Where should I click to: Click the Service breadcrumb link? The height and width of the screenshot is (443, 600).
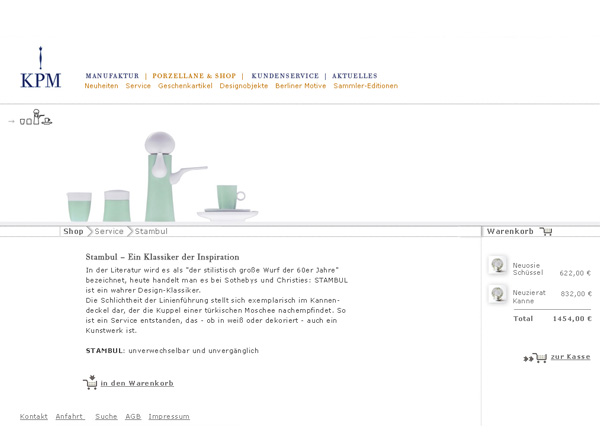[109, 231]
